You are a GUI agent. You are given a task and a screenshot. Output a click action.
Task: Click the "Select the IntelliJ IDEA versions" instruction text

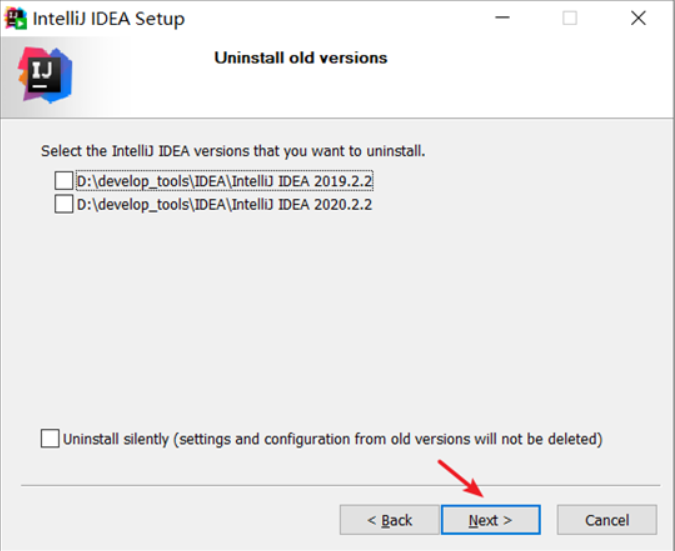(x=233, y=151)
